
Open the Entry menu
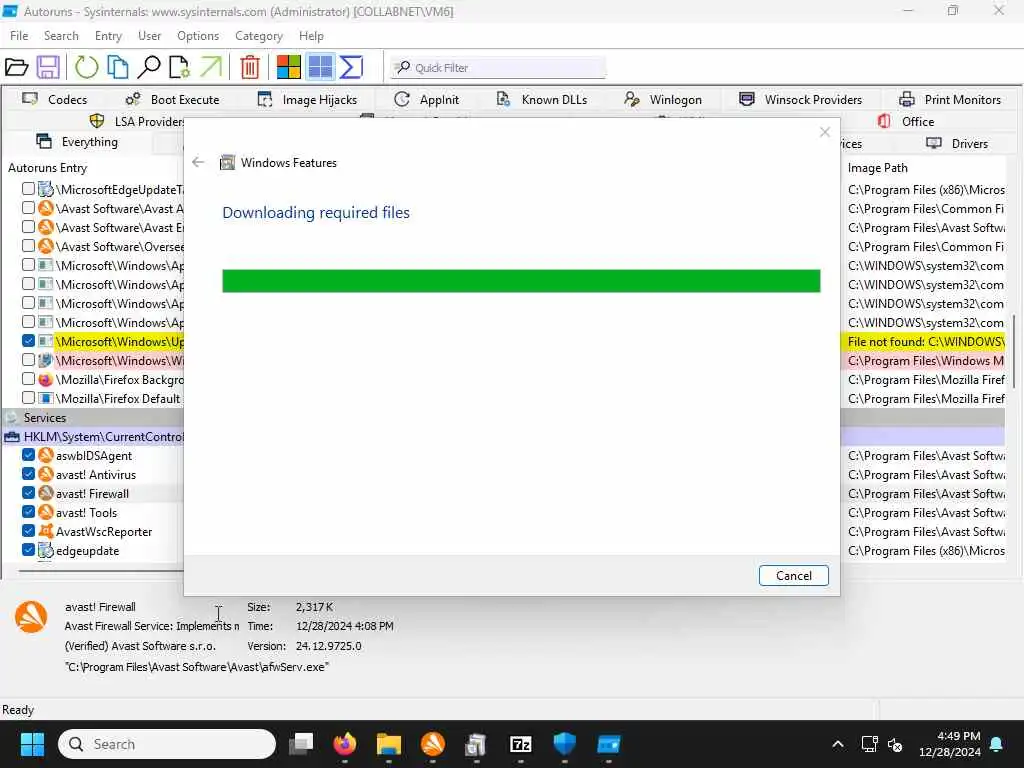point(108,36)
